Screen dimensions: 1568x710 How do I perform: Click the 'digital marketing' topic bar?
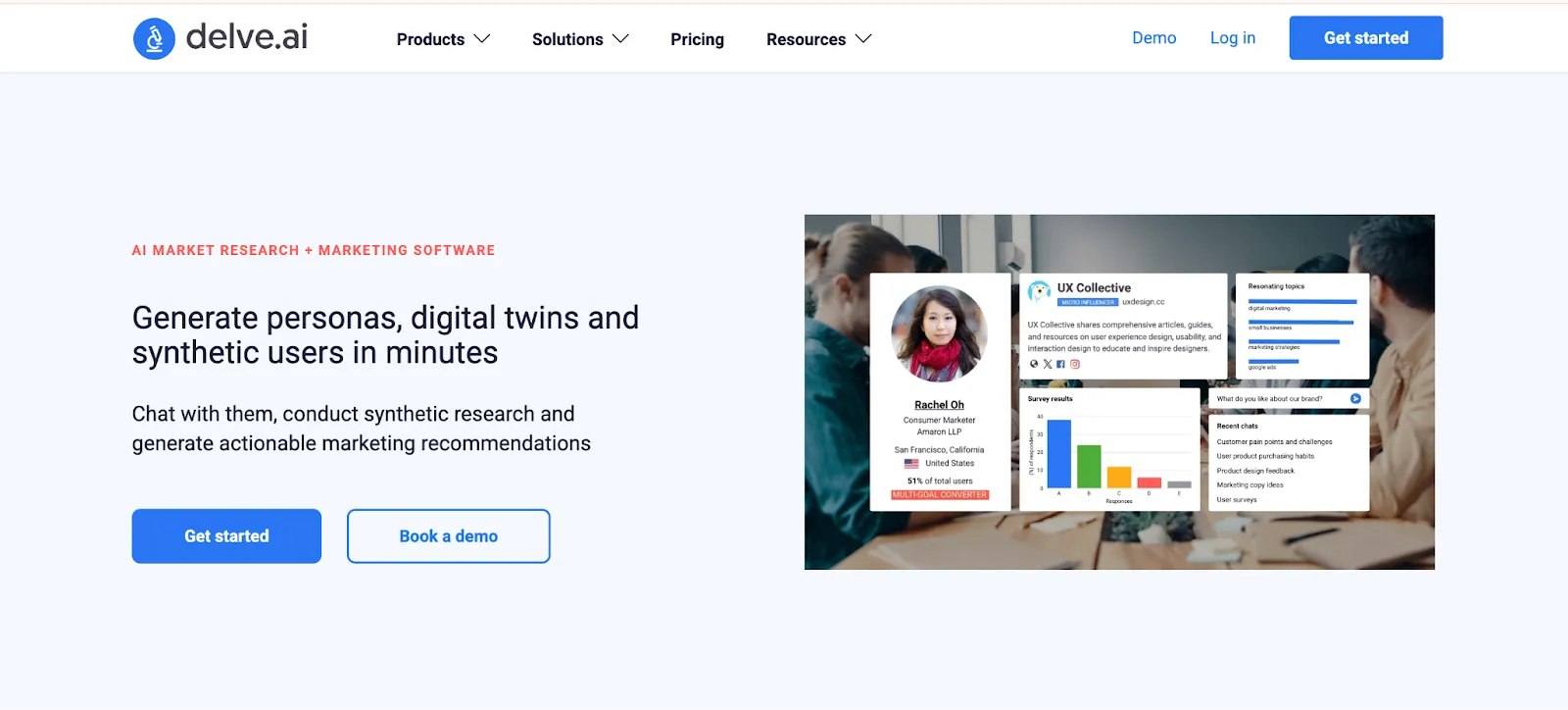(x=1302, y=302)
